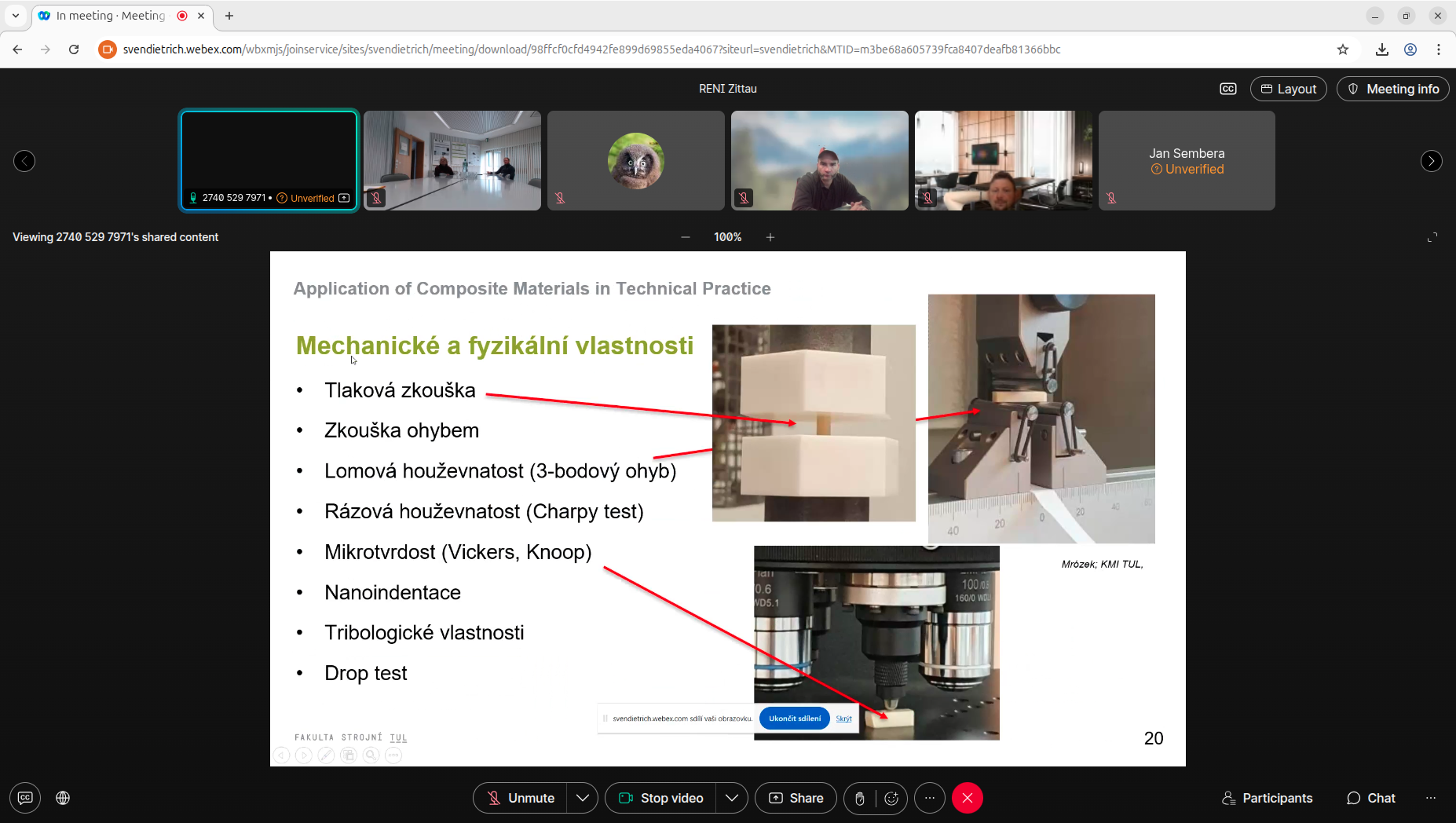
Task: Open closed captions icon in top bar
Action: point(1227,89)
